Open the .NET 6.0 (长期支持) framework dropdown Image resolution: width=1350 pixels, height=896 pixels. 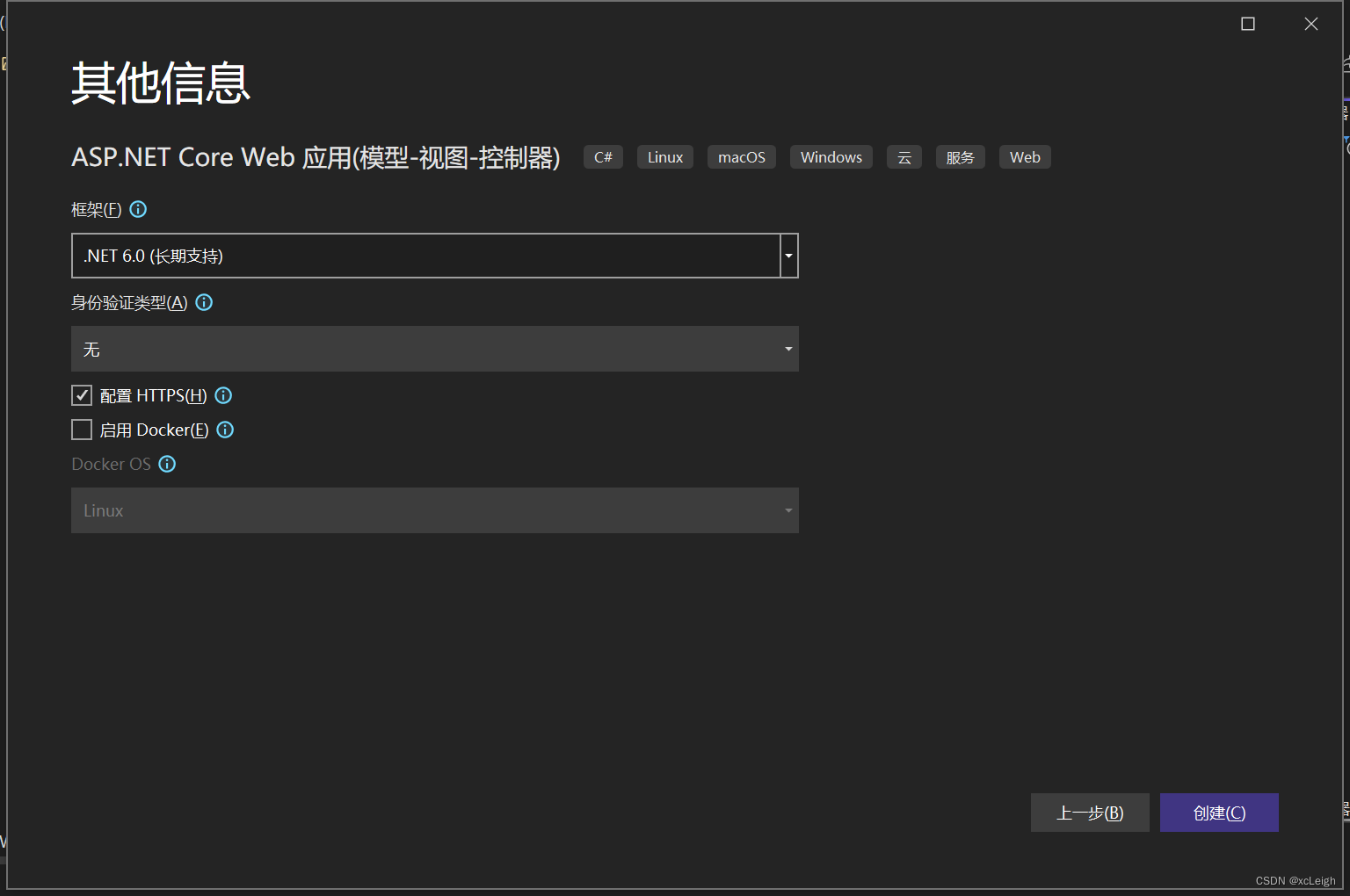(x=434, y=256)
